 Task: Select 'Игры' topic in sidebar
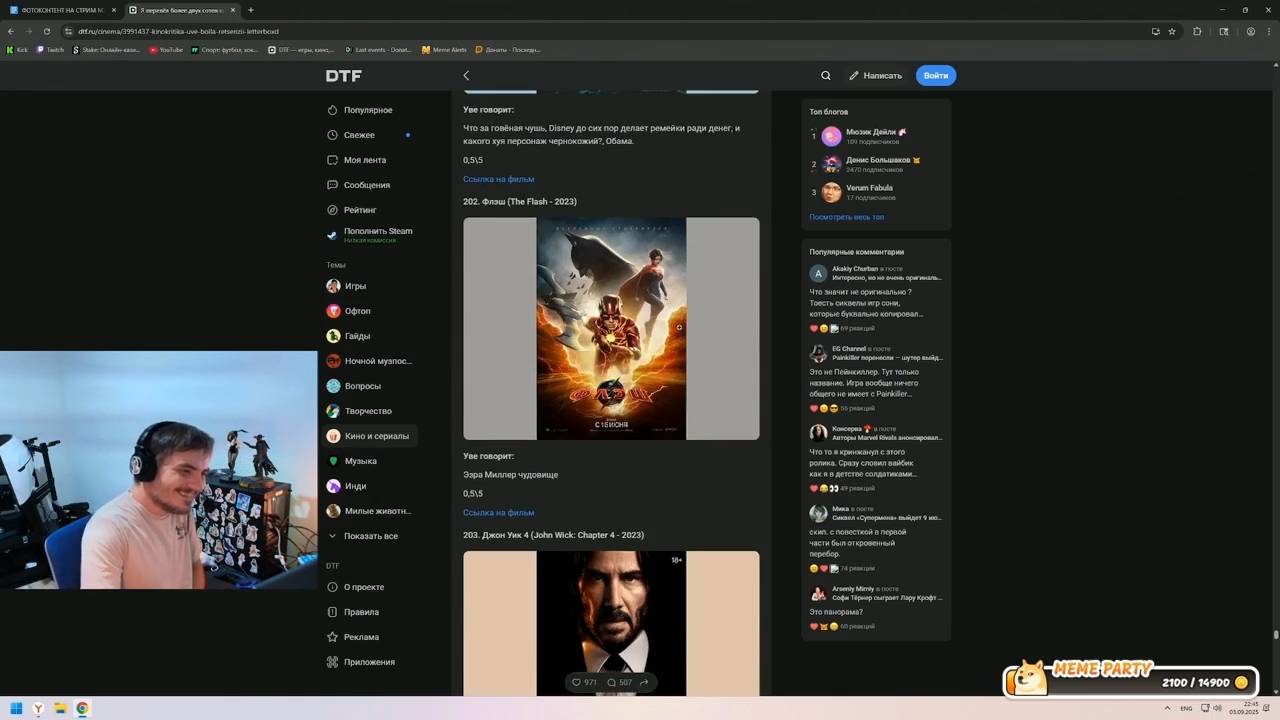point(355,286)
